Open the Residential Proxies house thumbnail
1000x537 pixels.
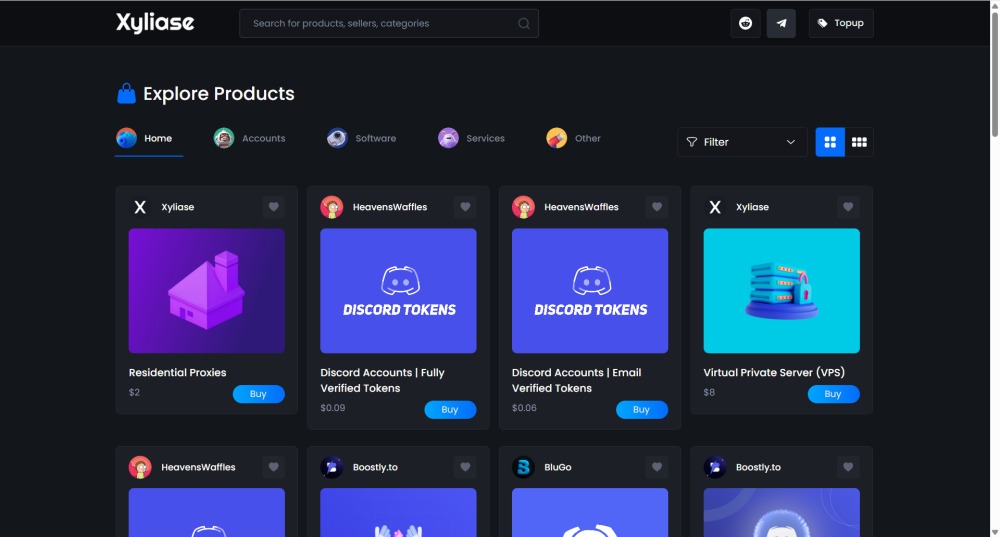coord(207,291)
